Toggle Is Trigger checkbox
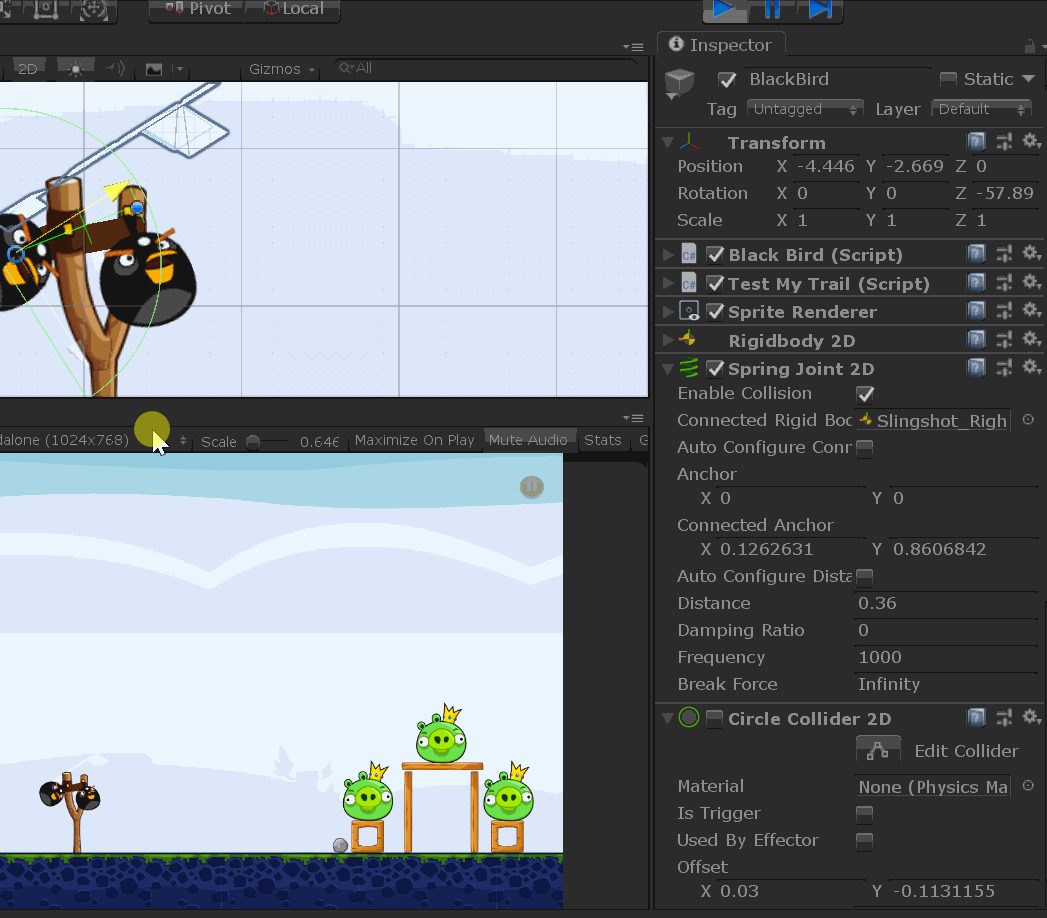The image size is (1047, 918). (x=865, y=813)
